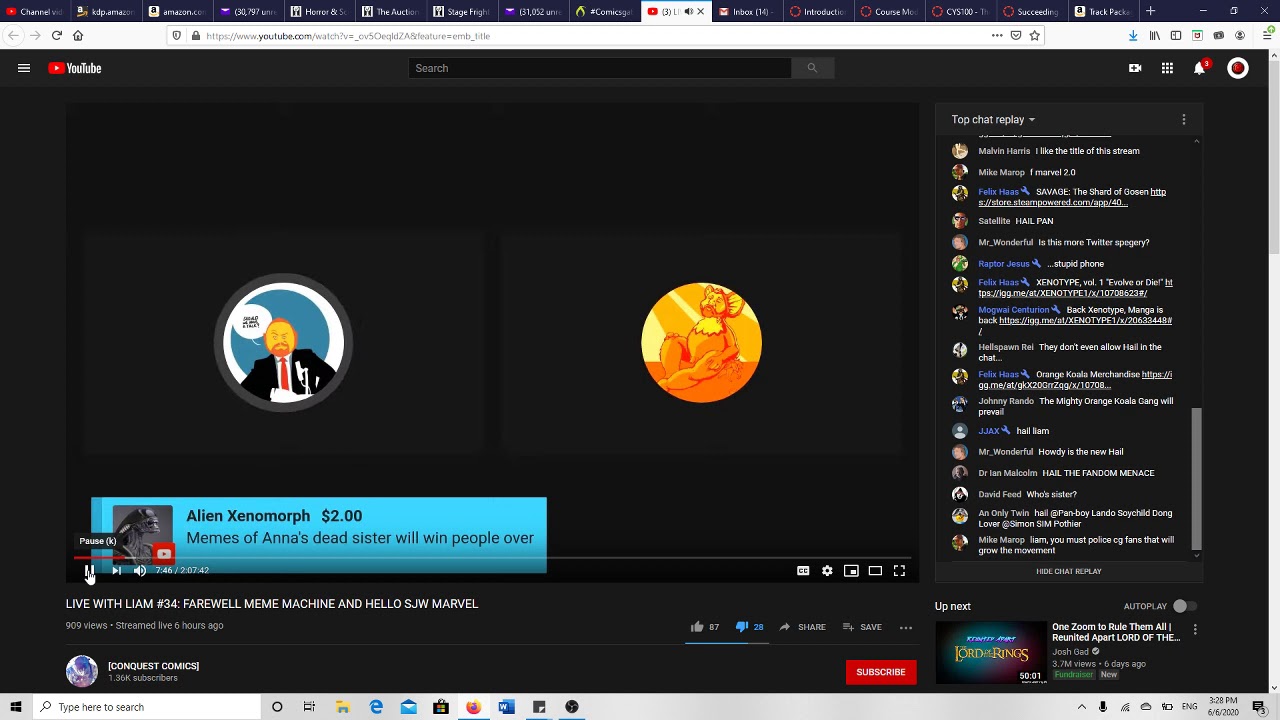Open the account avatar menu
The image size is (1280, 720).
click(1238, 68)
